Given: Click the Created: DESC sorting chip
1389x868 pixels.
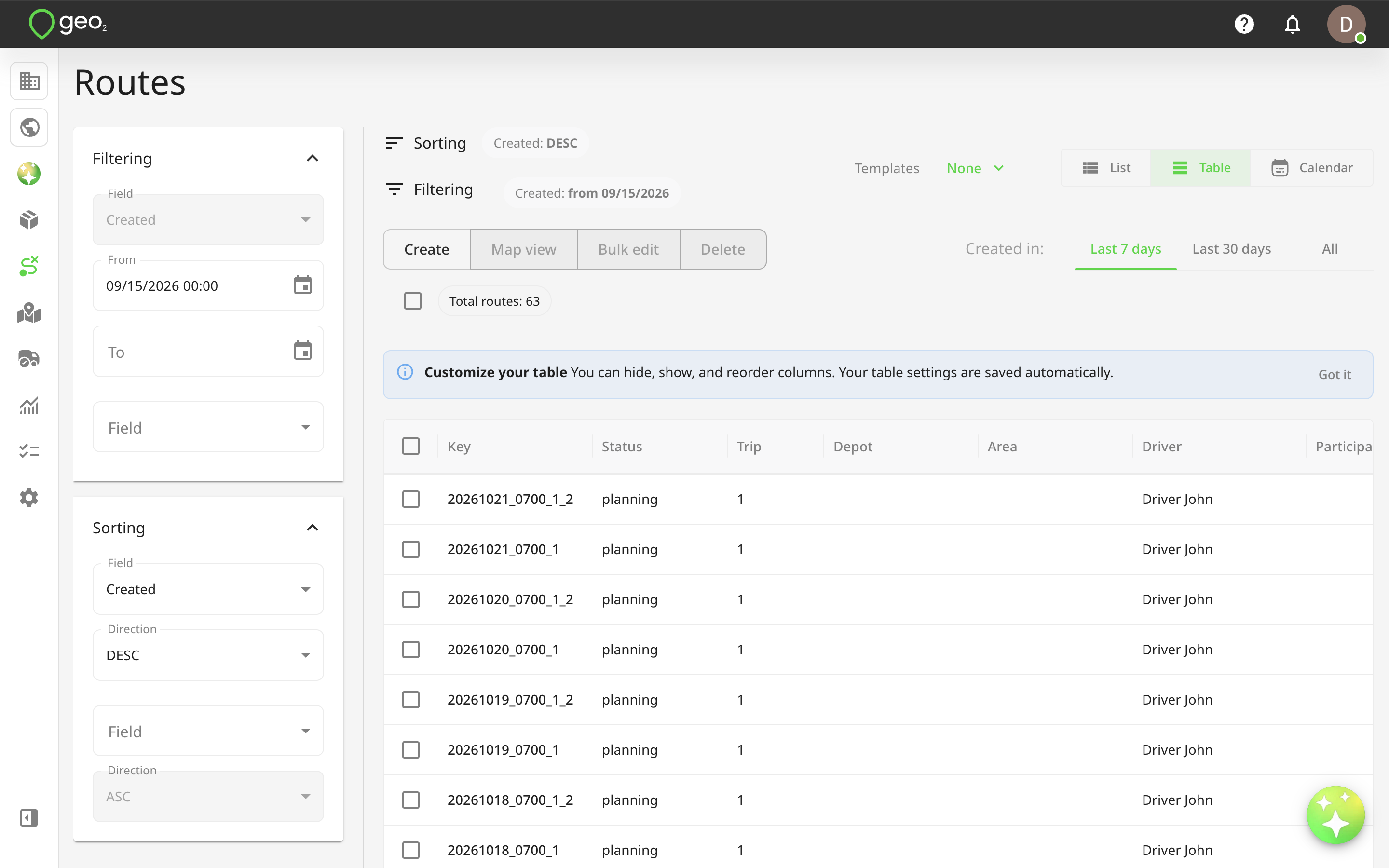Looking at the screenshot, I should tap(535, 143).
